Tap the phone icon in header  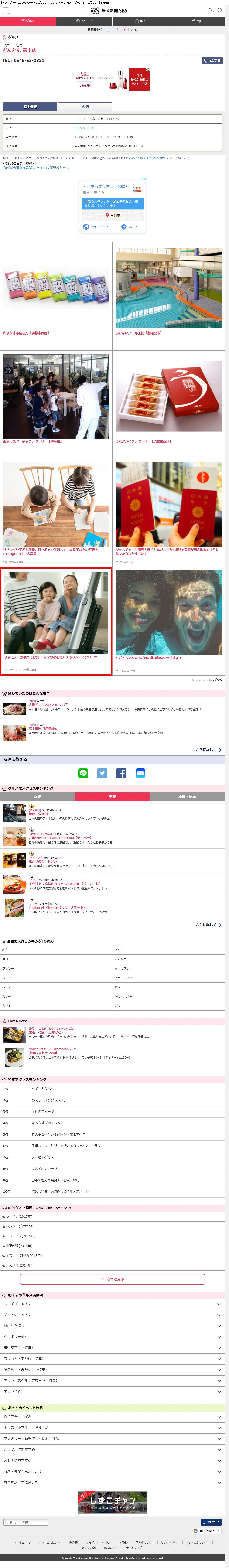coord(211,10)
